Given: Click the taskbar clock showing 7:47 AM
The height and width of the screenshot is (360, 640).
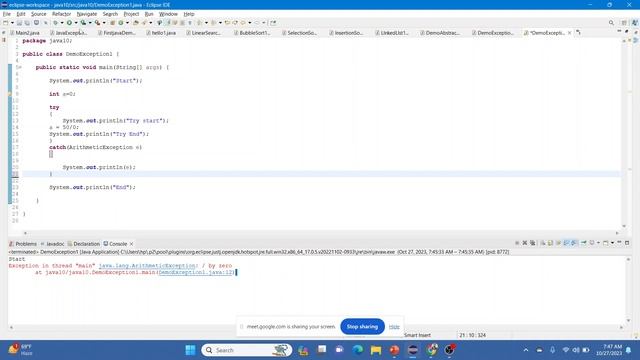Looking at the screenshot, I should 609,350.
